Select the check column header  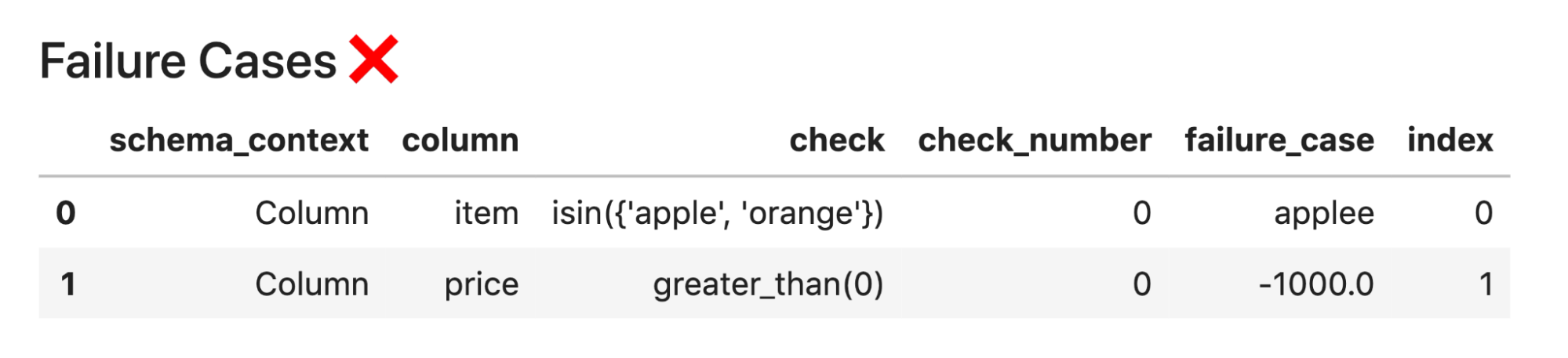tap(837, 141)
